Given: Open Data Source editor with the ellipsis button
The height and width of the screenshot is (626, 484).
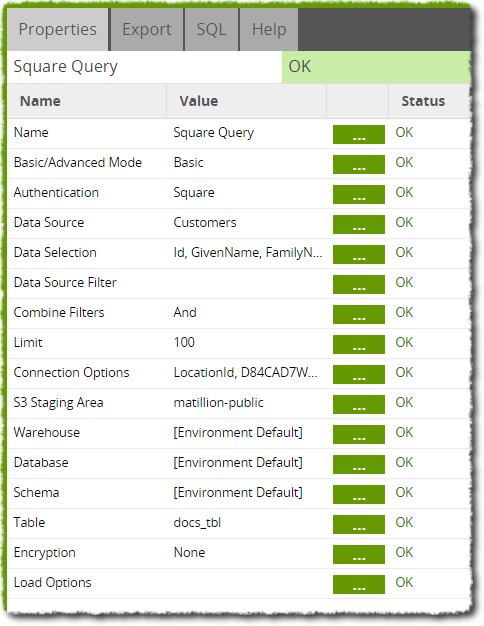Looking at the screenshot, I should (x=359, y=224).
